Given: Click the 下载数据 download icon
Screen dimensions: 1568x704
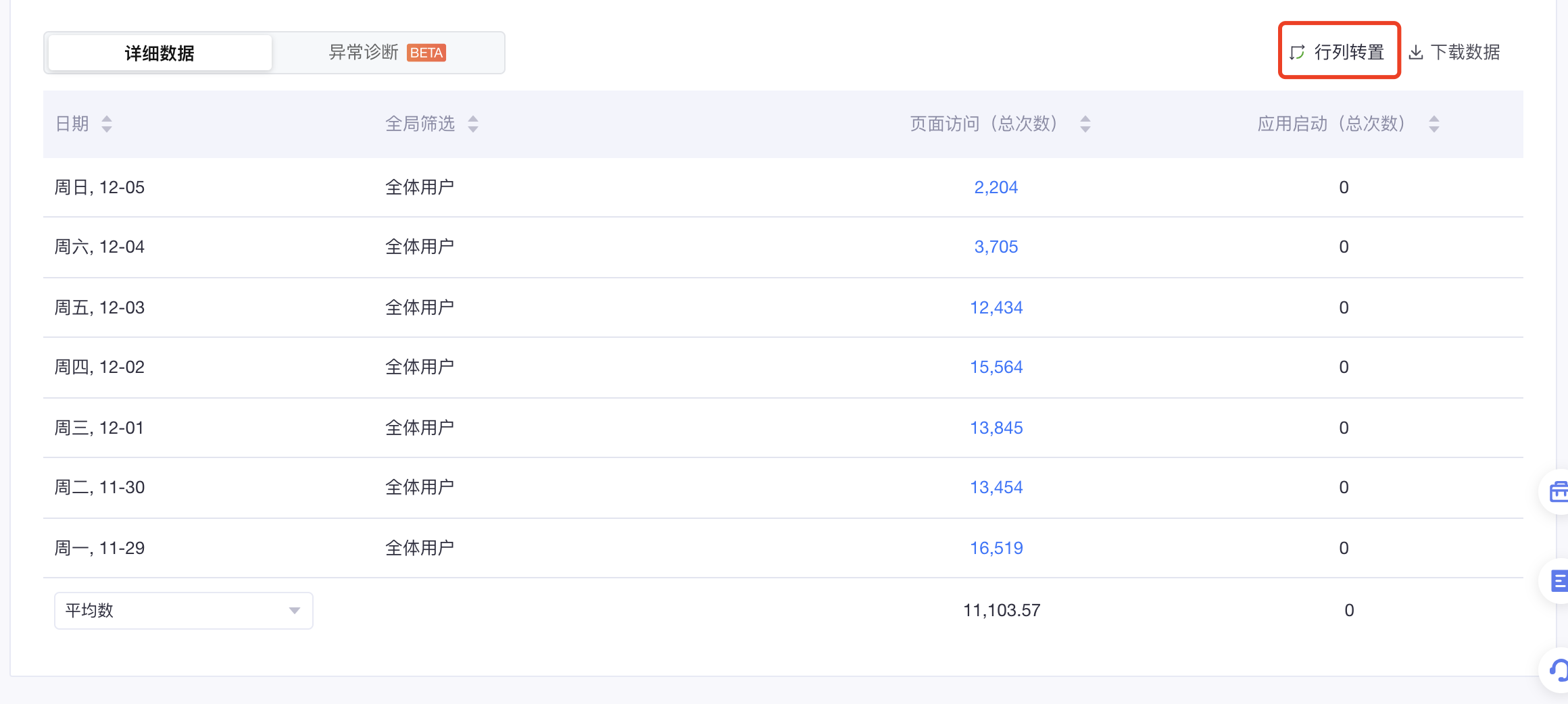Looking at the screenshot, I should tap(1416, 52).
